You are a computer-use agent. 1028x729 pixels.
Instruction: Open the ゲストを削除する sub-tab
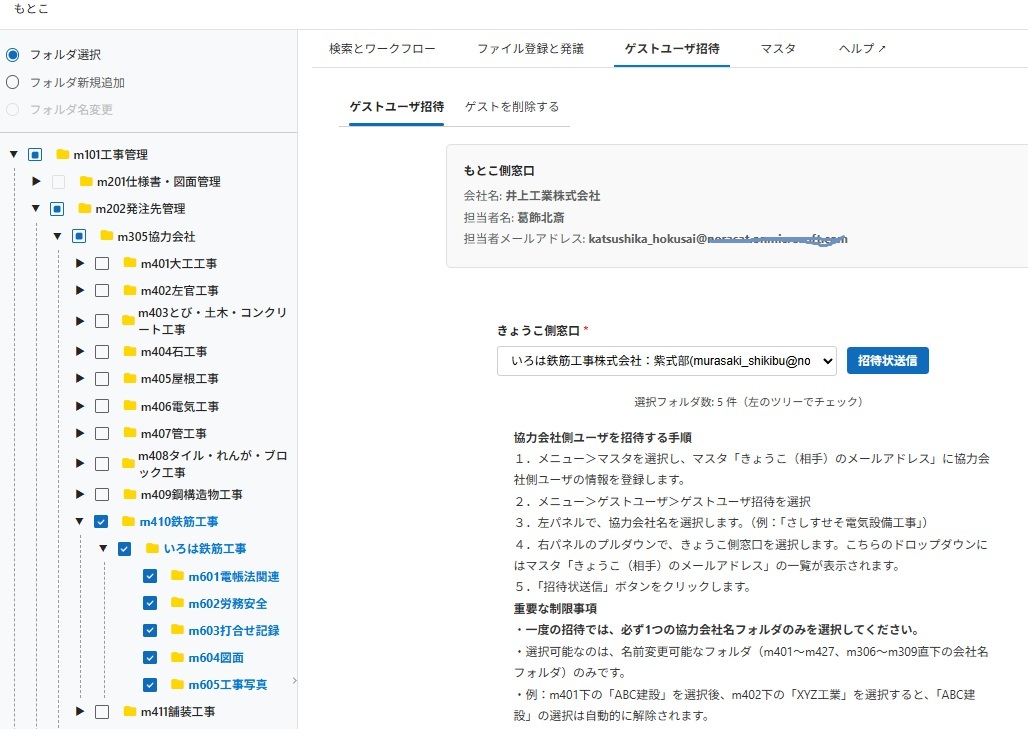tap(512, 106)
